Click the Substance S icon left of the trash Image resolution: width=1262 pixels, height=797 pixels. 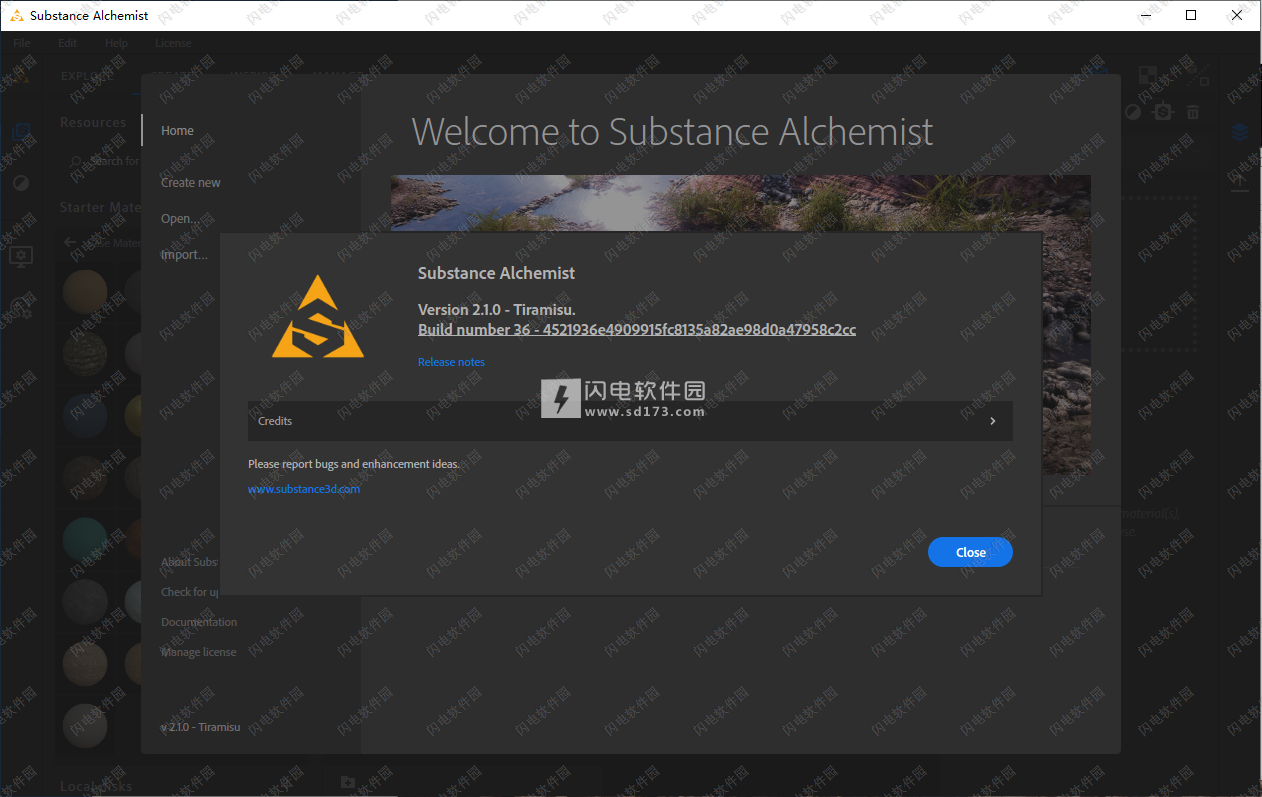1162,112
